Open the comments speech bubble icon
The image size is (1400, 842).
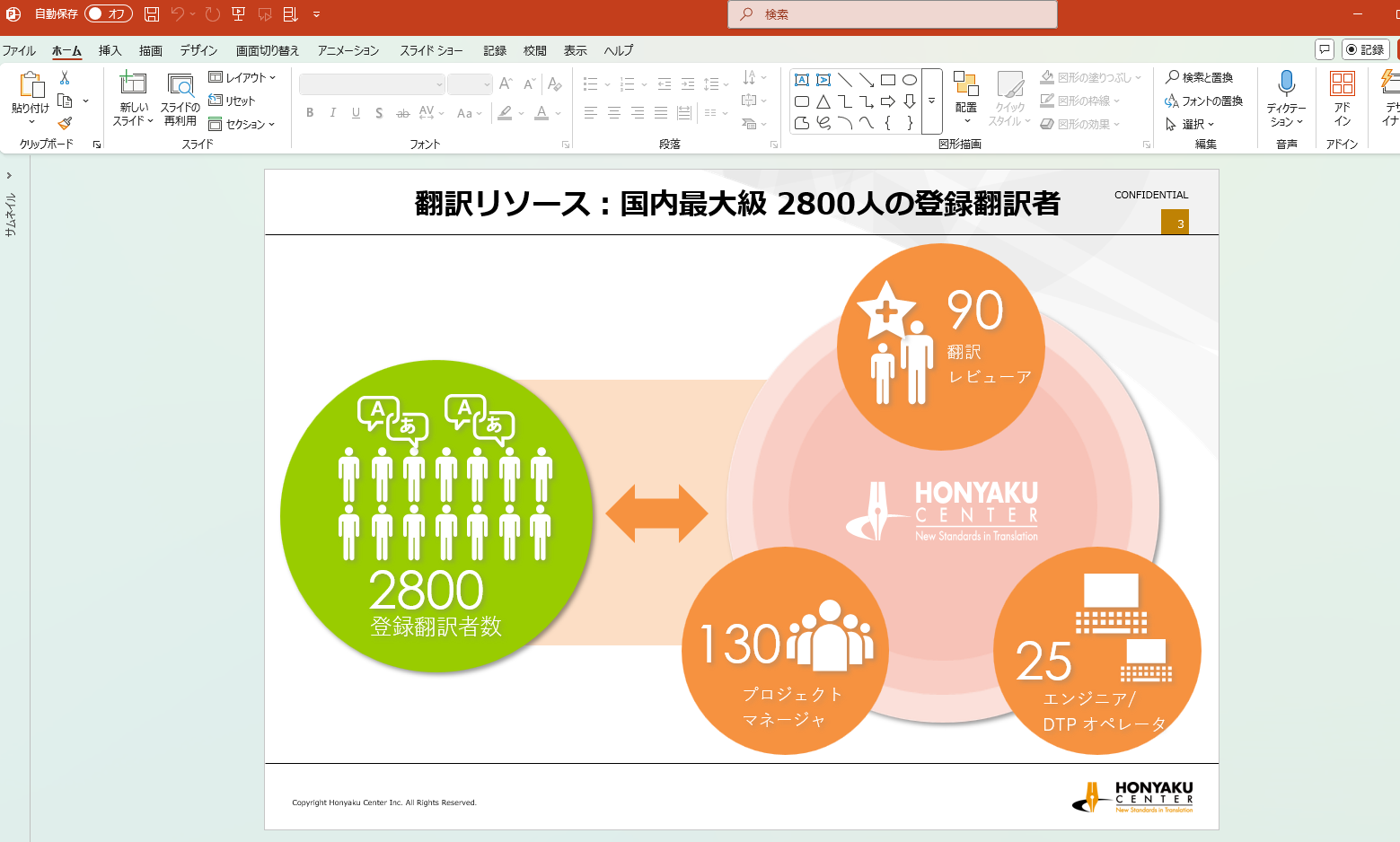1325,49
